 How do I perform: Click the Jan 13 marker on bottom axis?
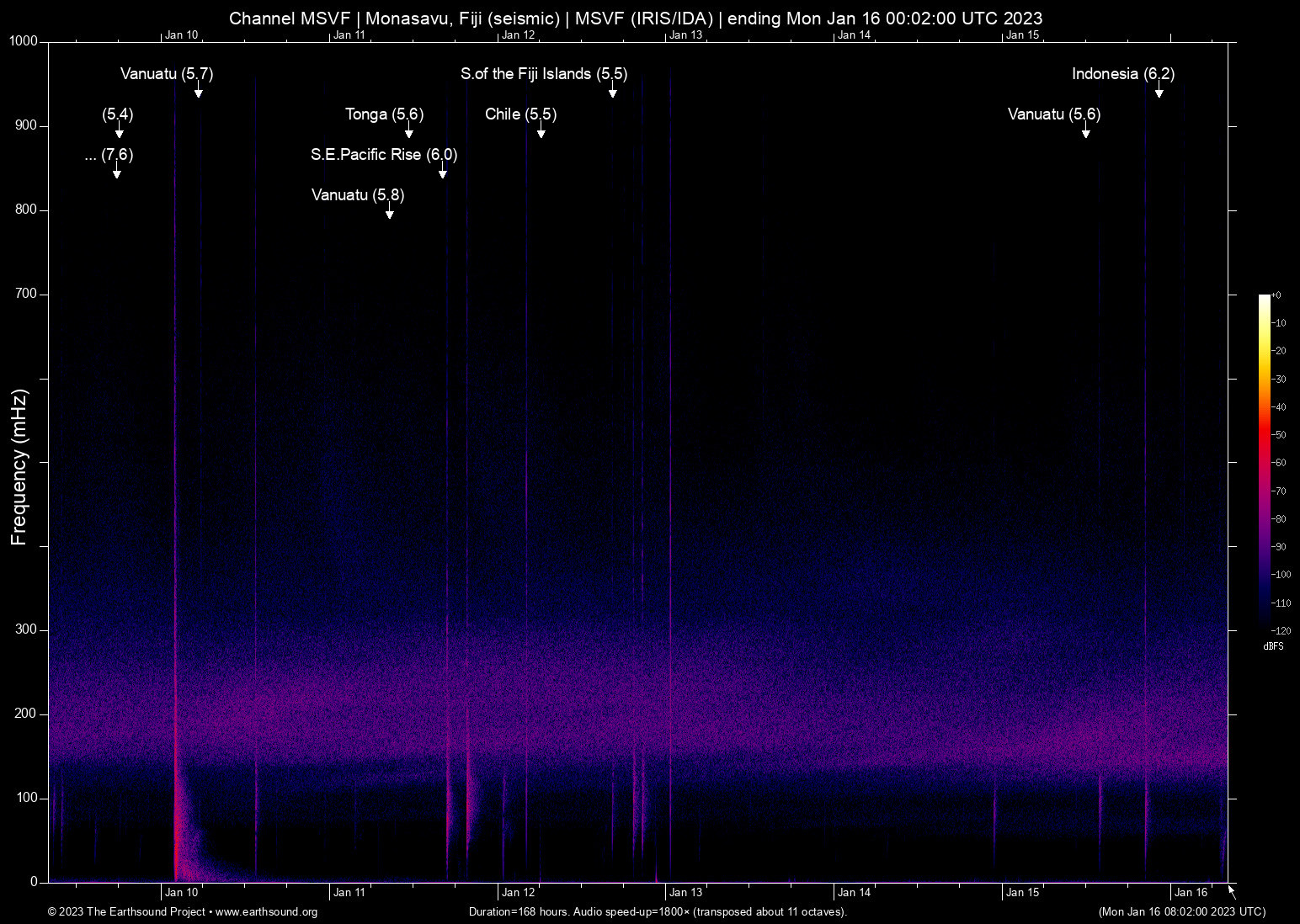point(685,893)
